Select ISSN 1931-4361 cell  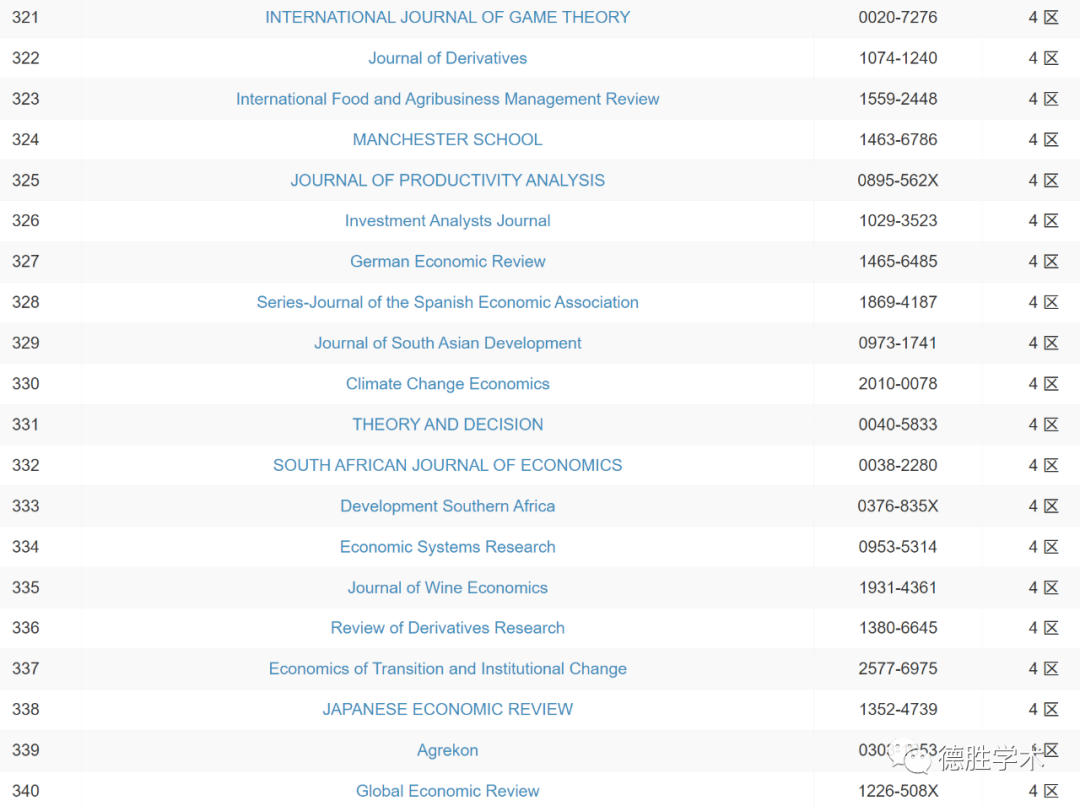[x=897, y=587]
